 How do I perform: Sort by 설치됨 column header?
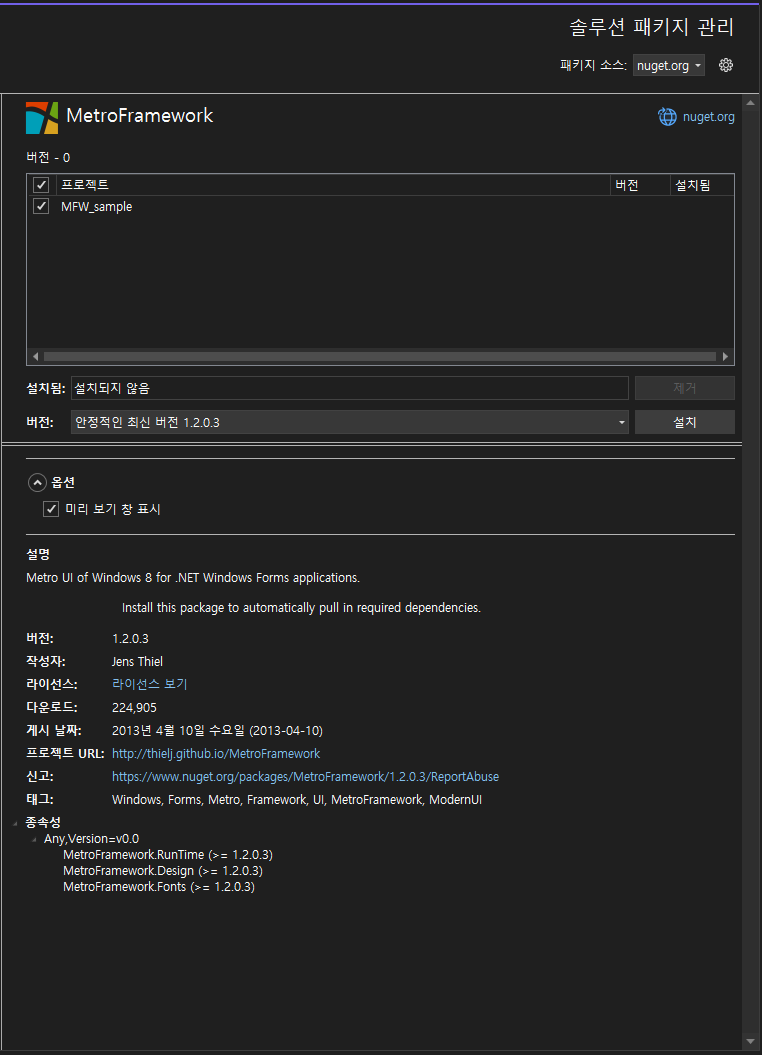(x=701, y=184)
